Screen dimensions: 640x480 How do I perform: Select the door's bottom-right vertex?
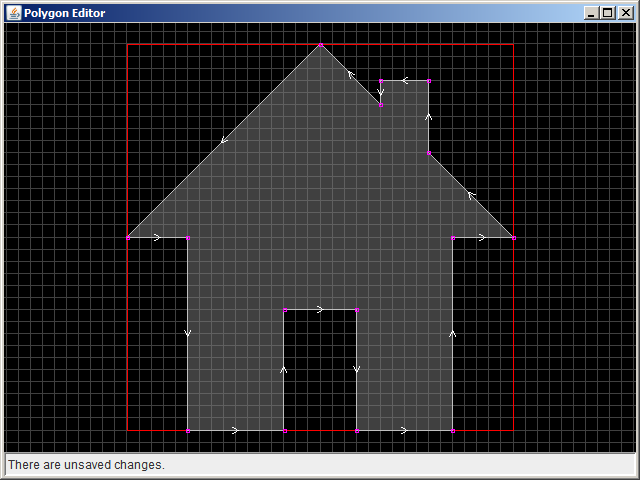point(357,431)
